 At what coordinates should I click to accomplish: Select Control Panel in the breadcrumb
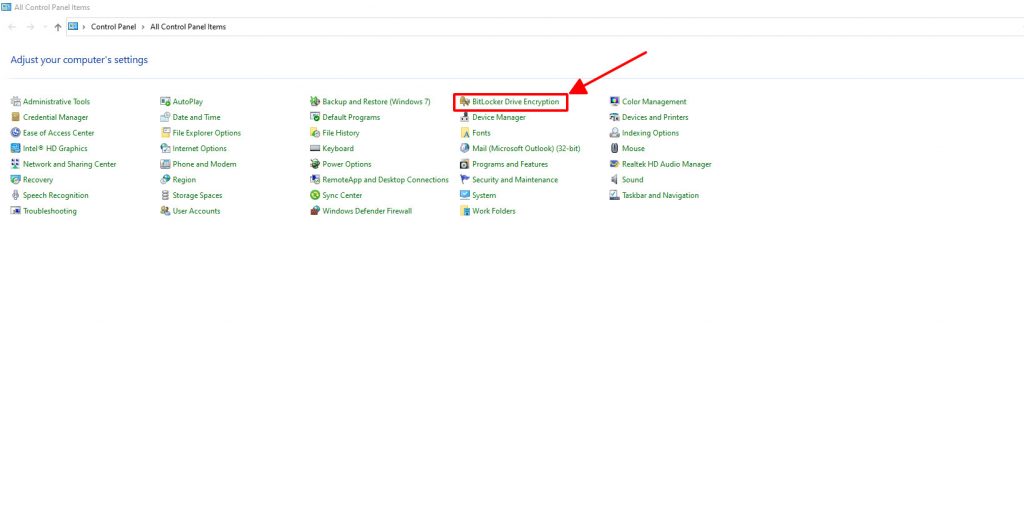point(114,27)
